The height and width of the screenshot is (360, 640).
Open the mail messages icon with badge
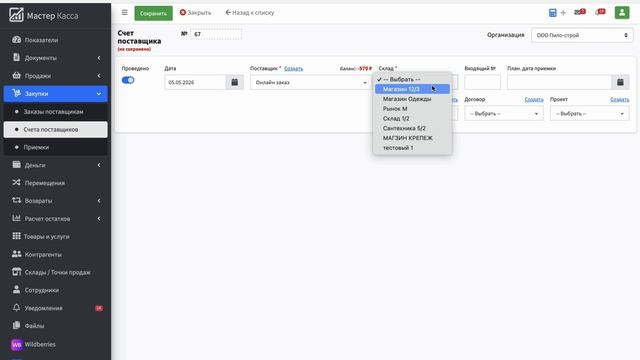579,12
